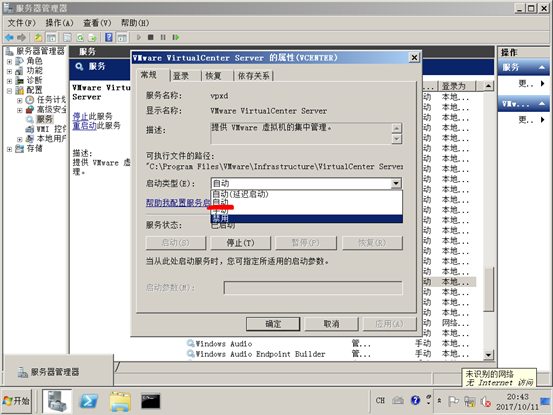The height and width of the screenshot is (415, 553).
Task: Collapse the VMw... section in 操作 pane
Action: (x=542, y=104)
